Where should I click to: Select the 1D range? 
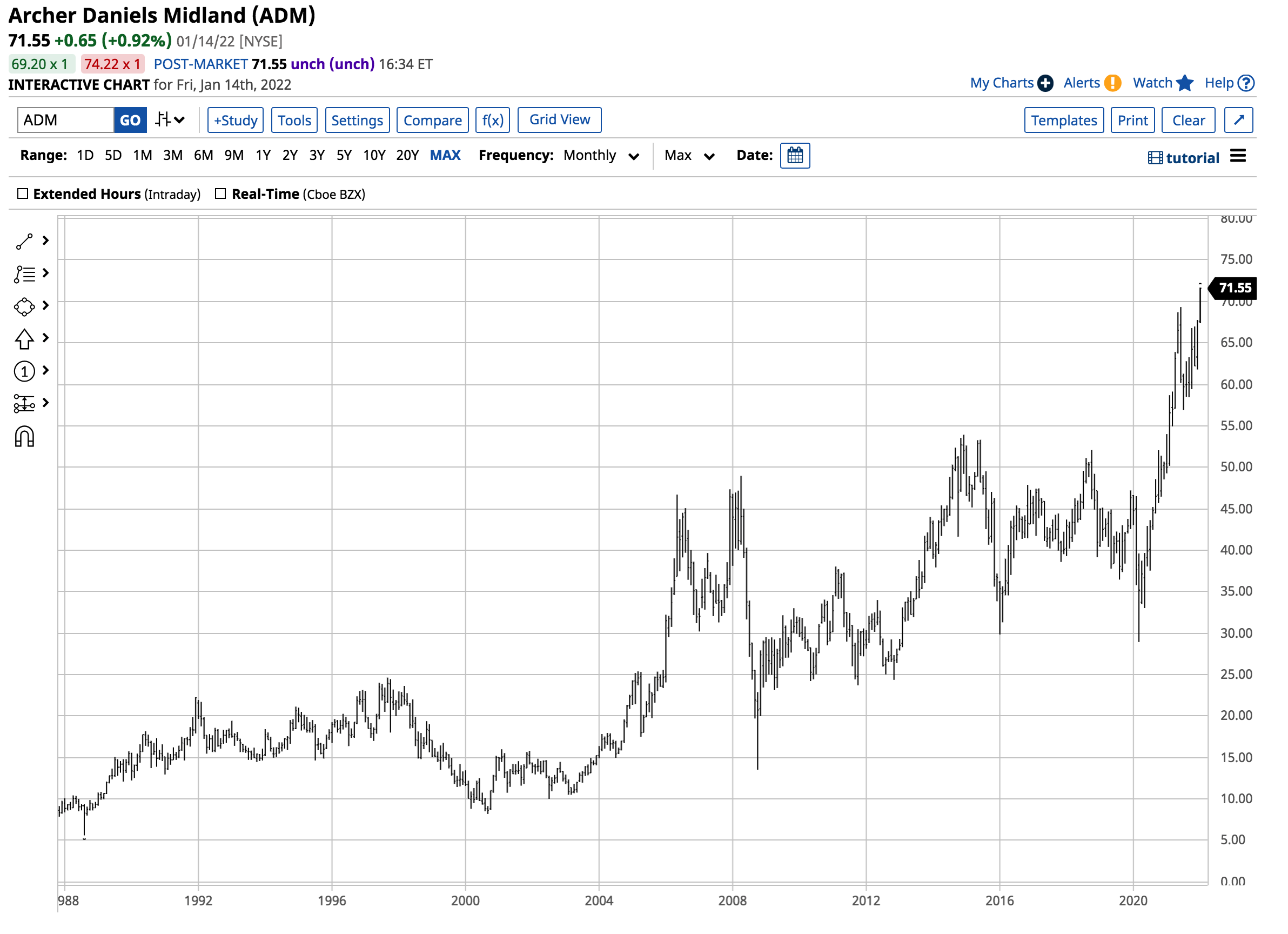coord(85,156)
